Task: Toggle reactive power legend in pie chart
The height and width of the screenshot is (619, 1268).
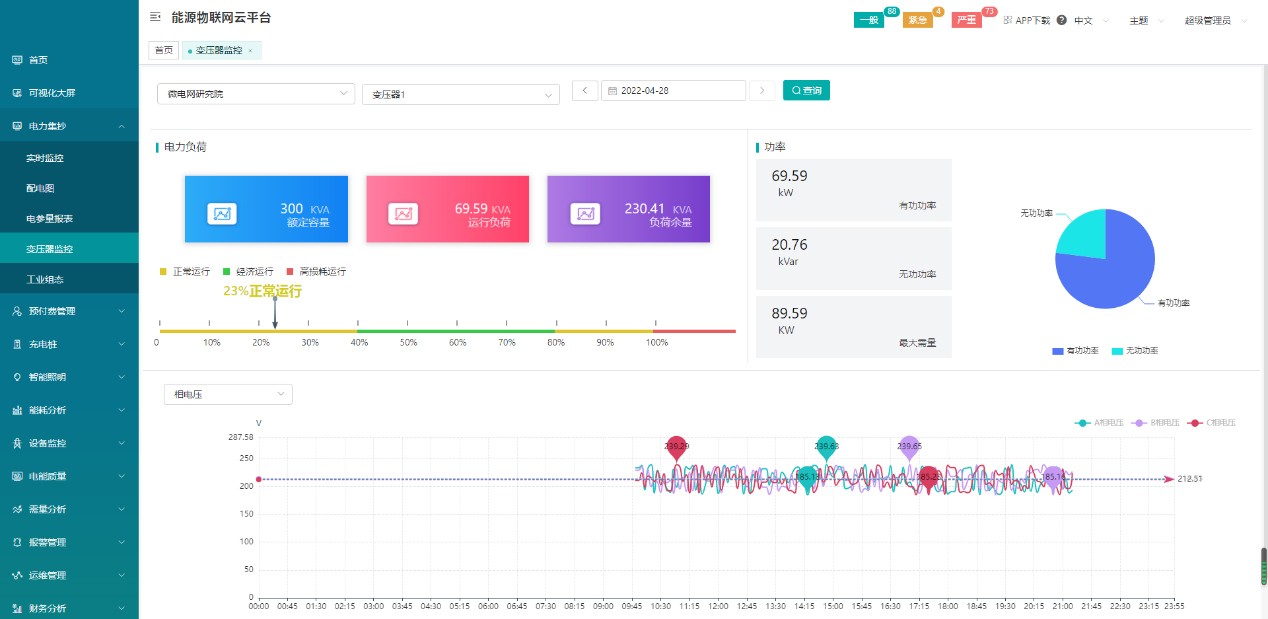Action: click(1134, 351)
